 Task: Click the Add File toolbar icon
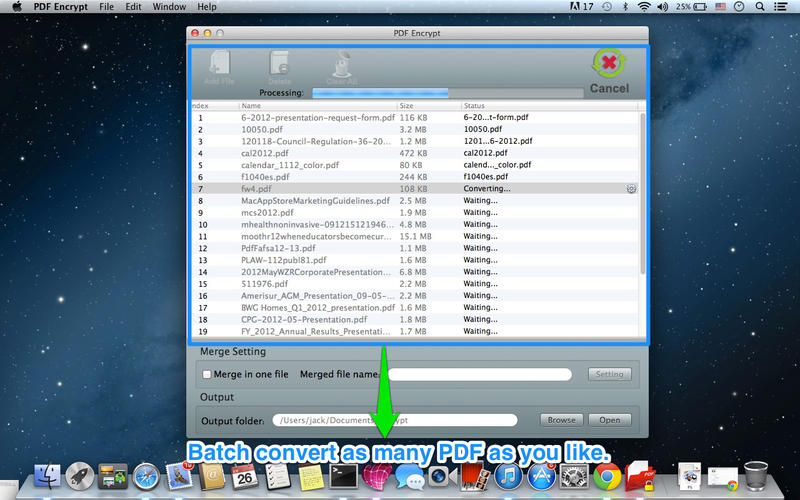click(x=220, y=63)
